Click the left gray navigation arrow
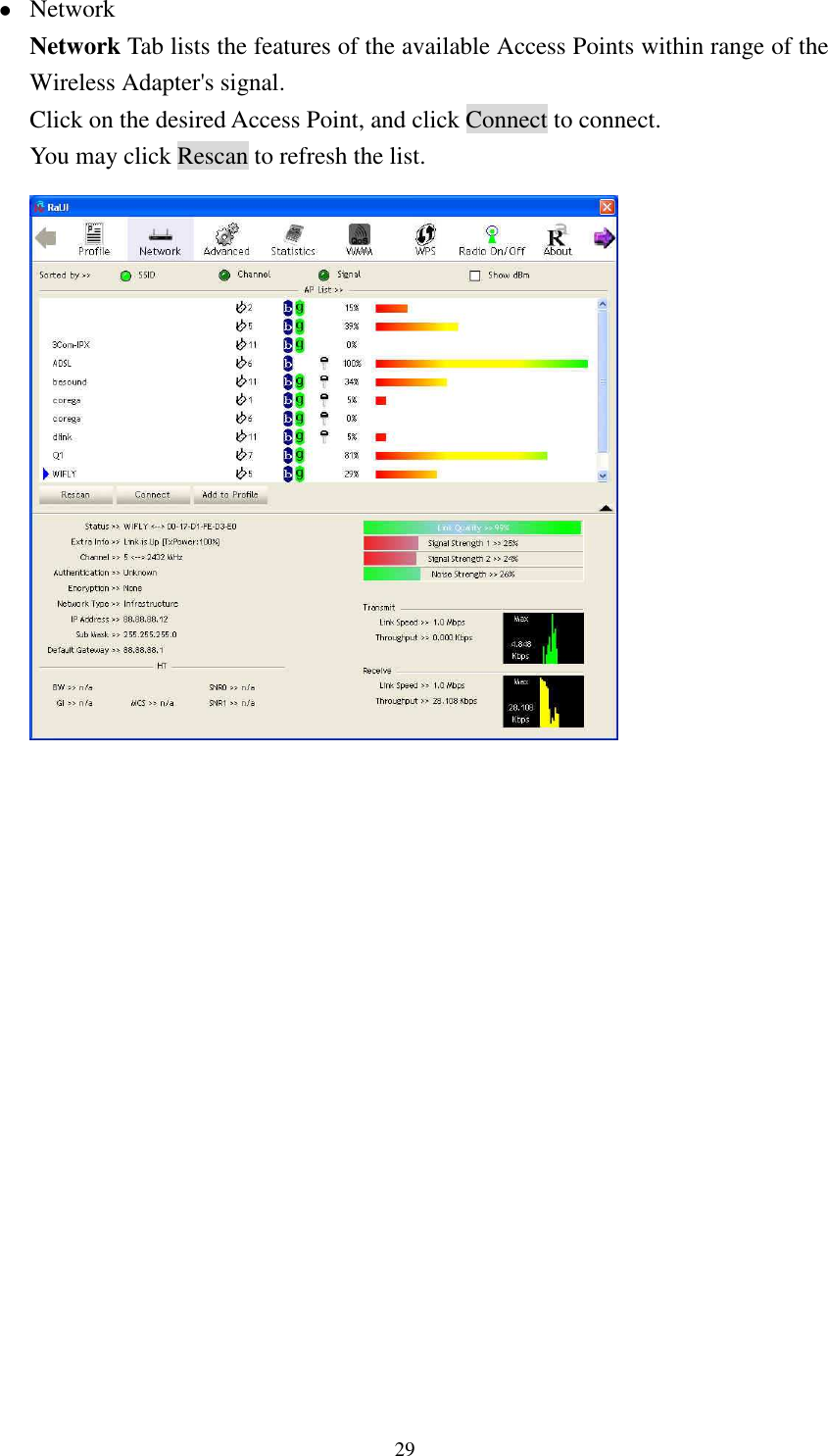Viewport: 828px width, 1456px height. click(x=46, y=236)
